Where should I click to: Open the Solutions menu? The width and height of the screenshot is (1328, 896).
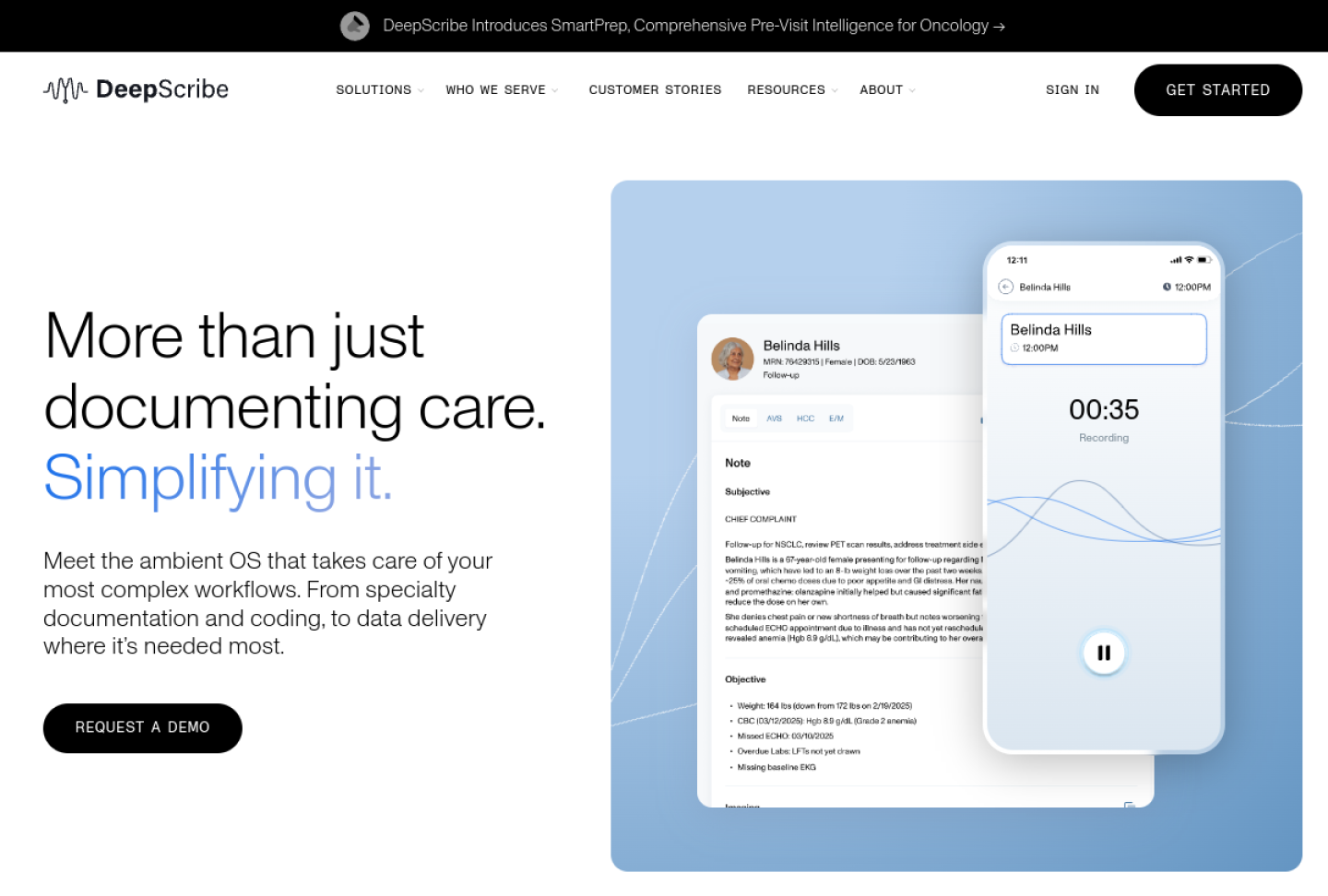click(x=373, y=89)
